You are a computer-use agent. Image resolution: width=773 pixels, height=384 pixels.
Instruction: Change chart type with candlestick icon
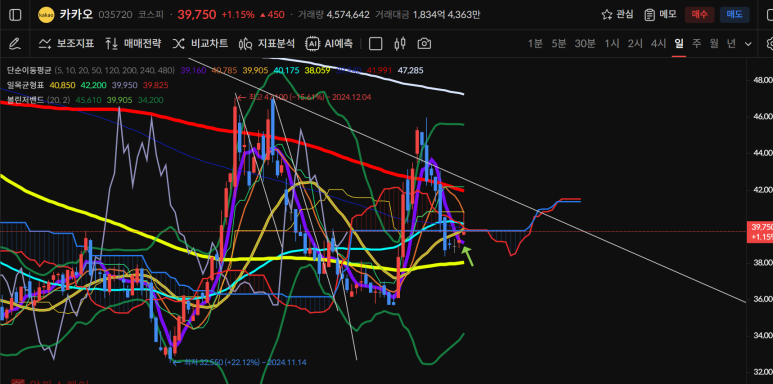(400, 44)
